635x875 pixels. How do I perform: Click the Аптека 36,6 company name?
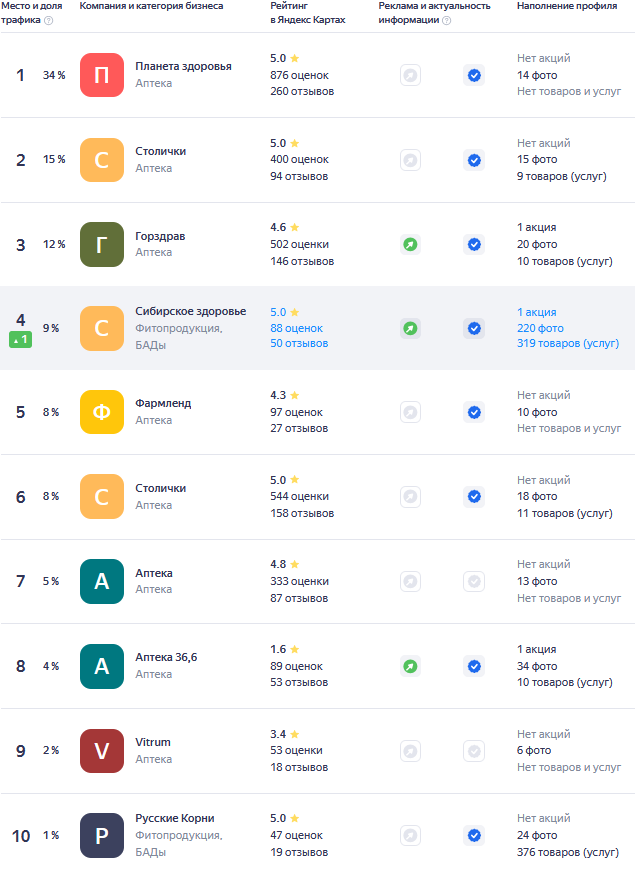(166, 657)
